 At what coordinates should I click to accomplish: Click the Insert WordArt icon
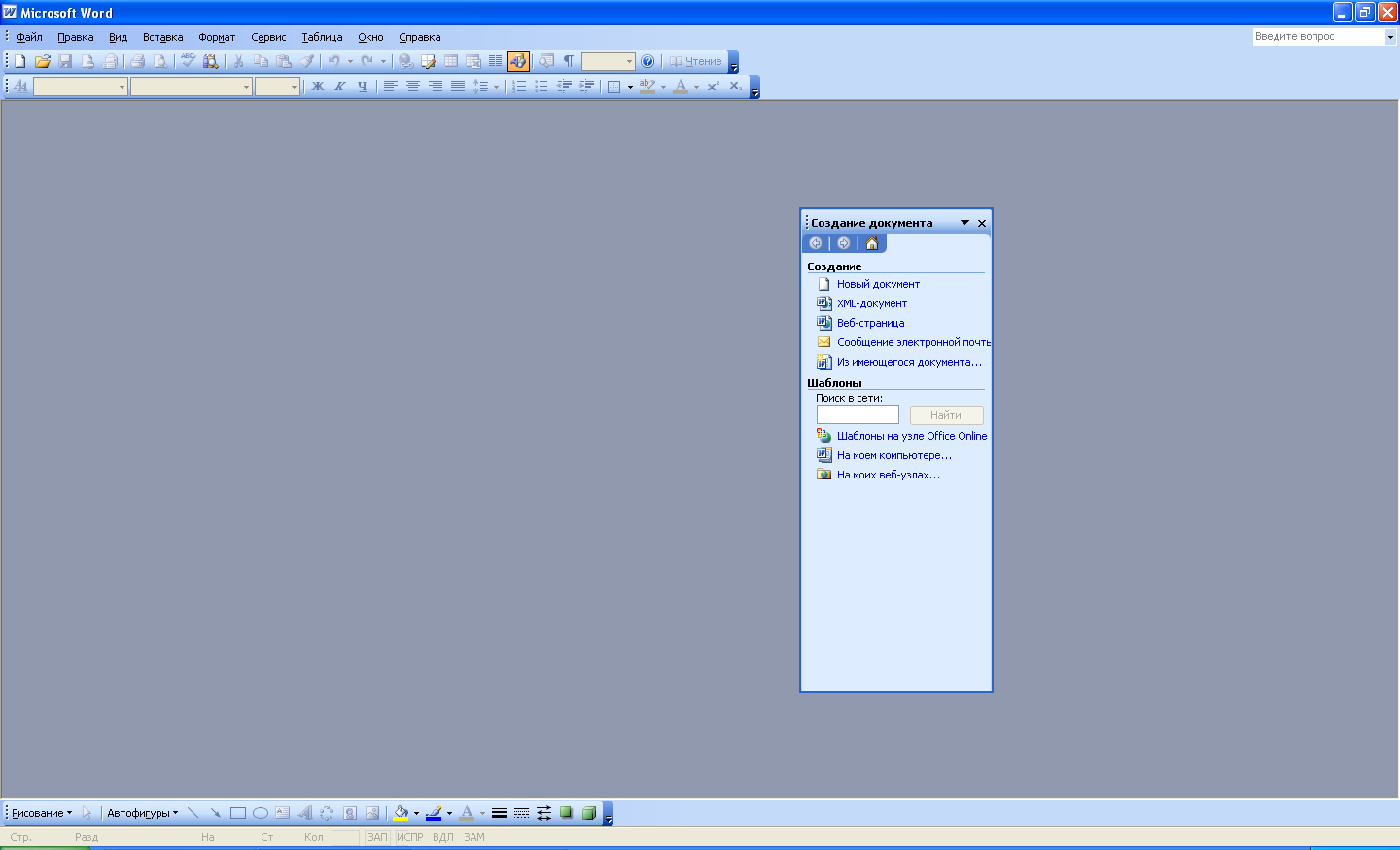pyautogui.click(x=304, y=813)
